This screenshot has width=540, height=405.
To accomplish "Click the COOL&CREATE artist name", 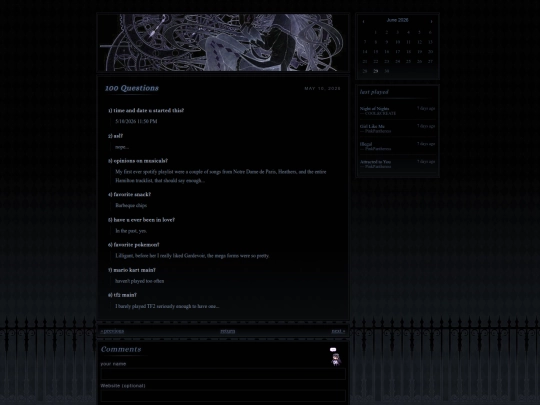I will coord(380,113).
